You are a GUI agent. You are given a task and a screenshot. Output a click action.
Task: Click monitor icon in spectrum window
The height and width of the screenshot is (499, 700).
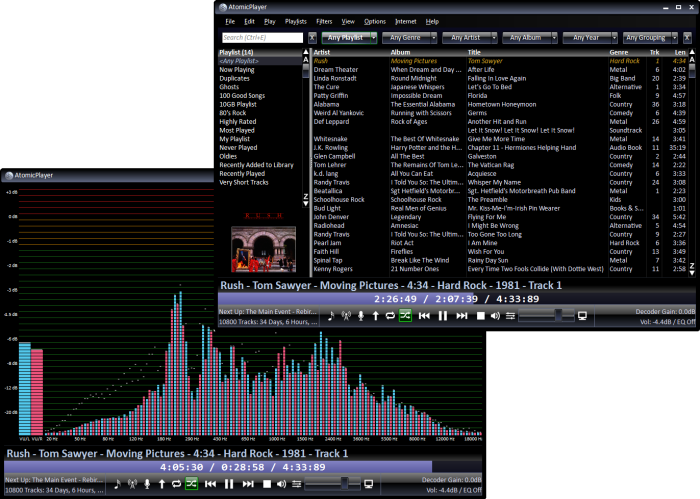pyautogui.click(x=368, y=484)
